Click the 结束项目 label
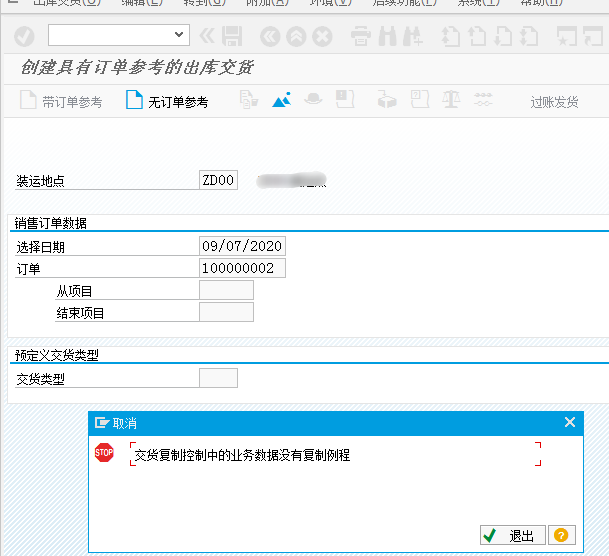This screenshot has width=609, height=556. [x=80, y=313]
